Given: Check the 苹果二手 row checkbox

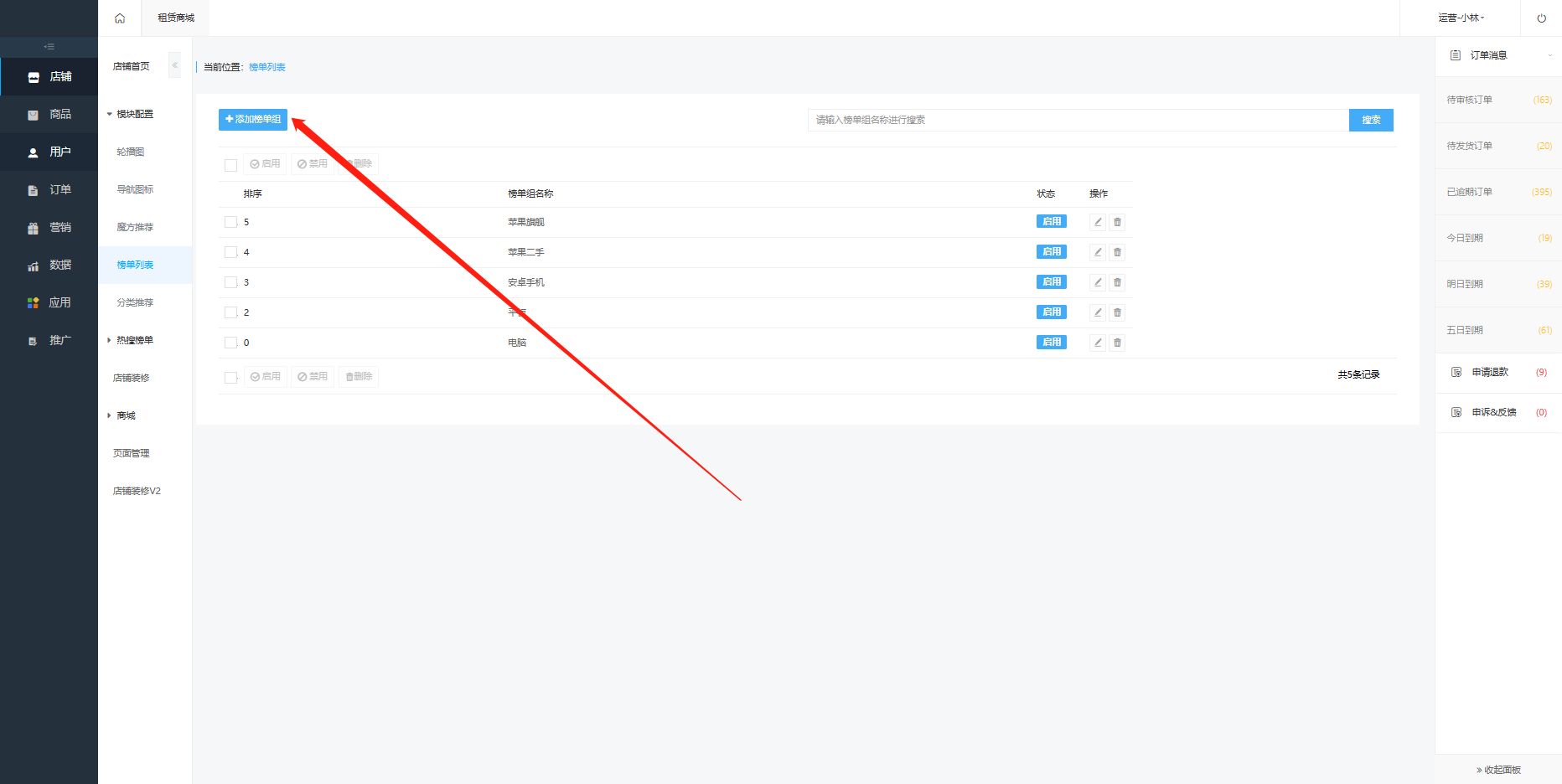Looking at the screenshot, I should click(x=230, y=252).
